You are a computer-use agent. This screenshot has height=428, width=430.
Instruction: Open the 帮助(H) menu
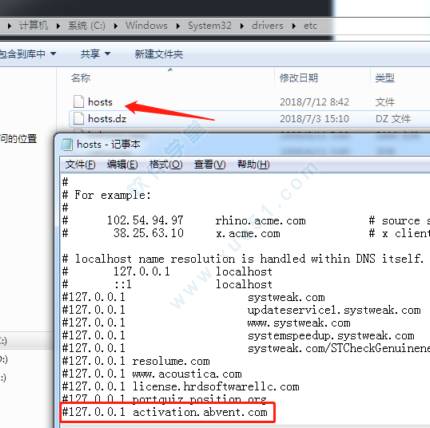(x=253, y=165)
